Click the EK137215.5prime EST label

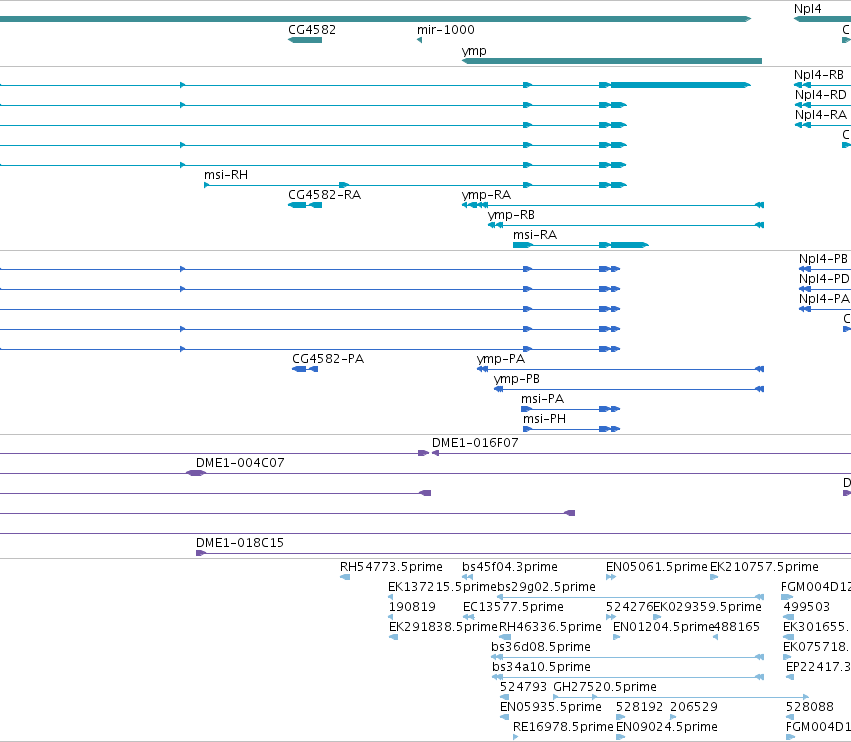(442, 587)
